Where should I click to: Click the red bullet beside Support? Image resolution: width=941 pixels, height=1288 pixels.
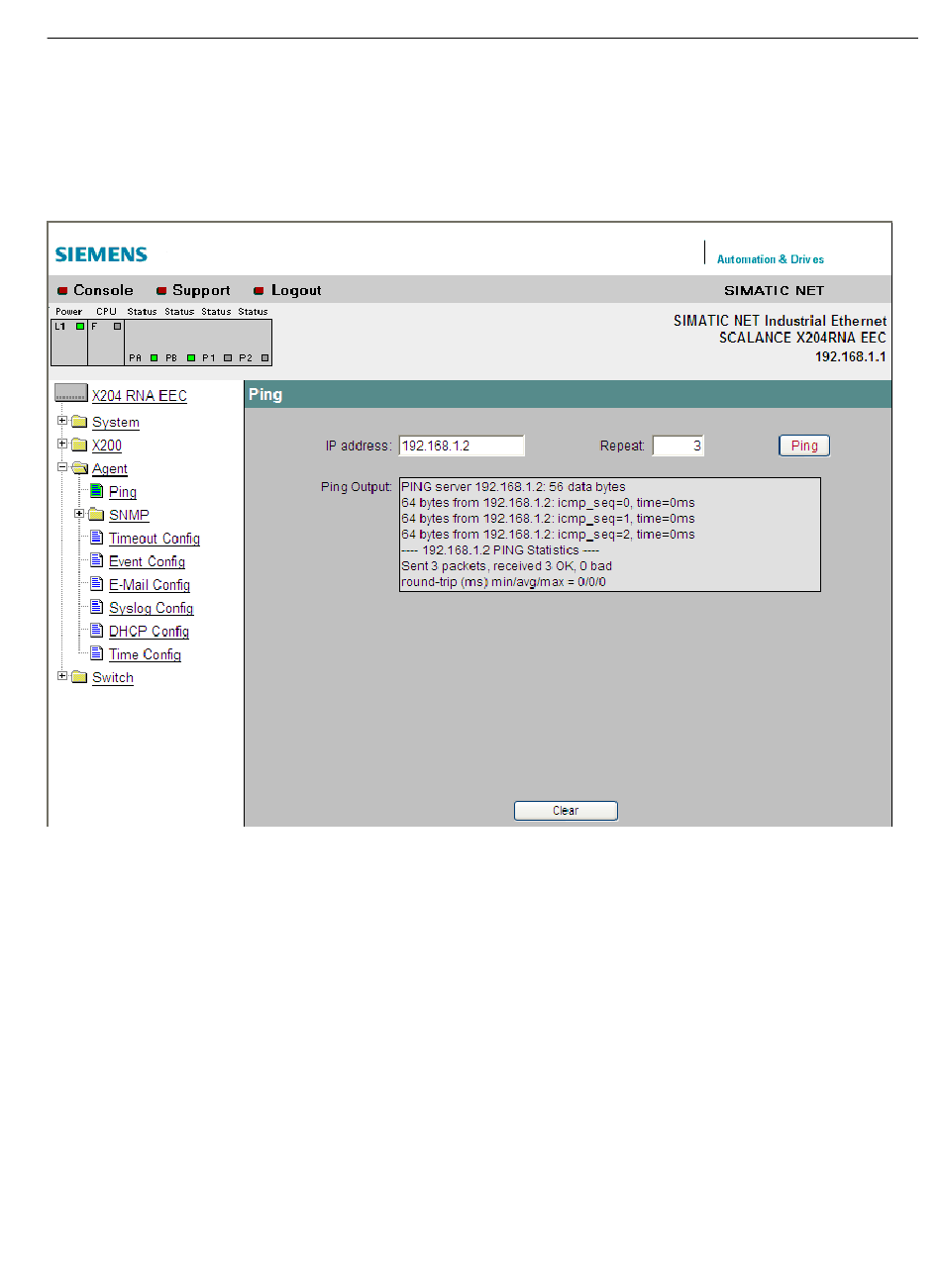161,291
